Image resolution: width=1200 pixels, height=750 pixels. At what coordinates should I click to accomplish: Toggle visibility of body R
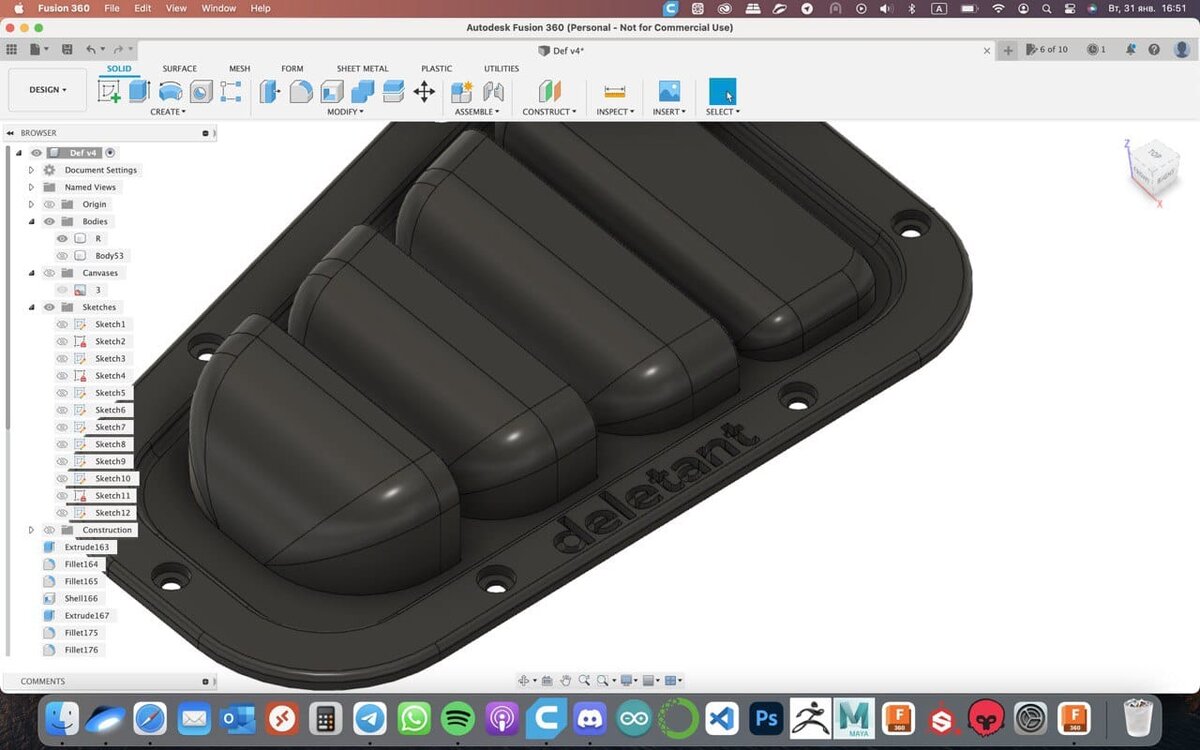[x=63, y=239]
